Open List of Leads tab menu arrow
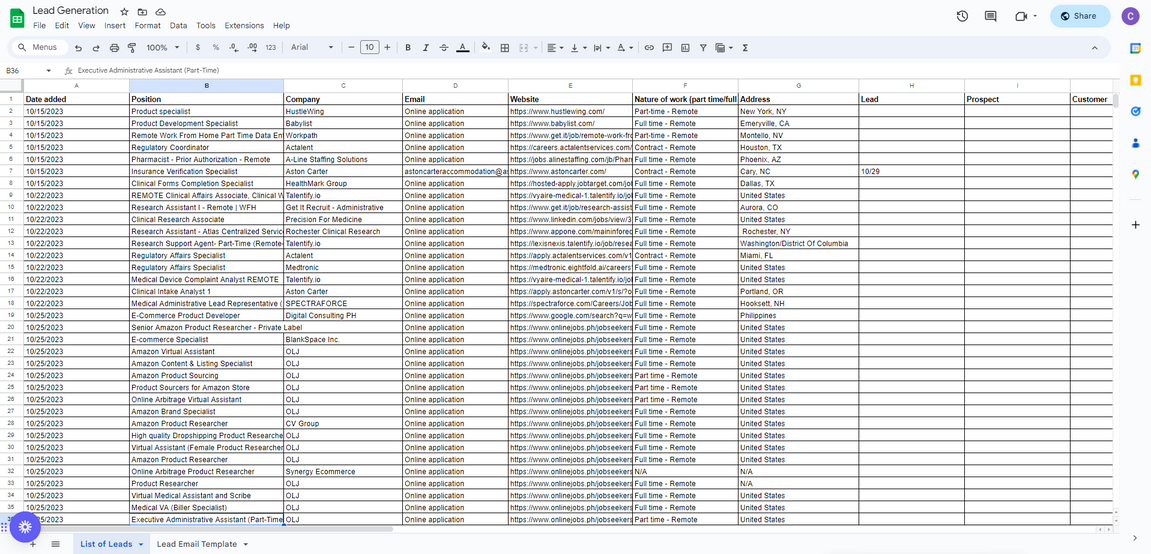This screenshot has height=554, width=1151. (x=139, y=544)
